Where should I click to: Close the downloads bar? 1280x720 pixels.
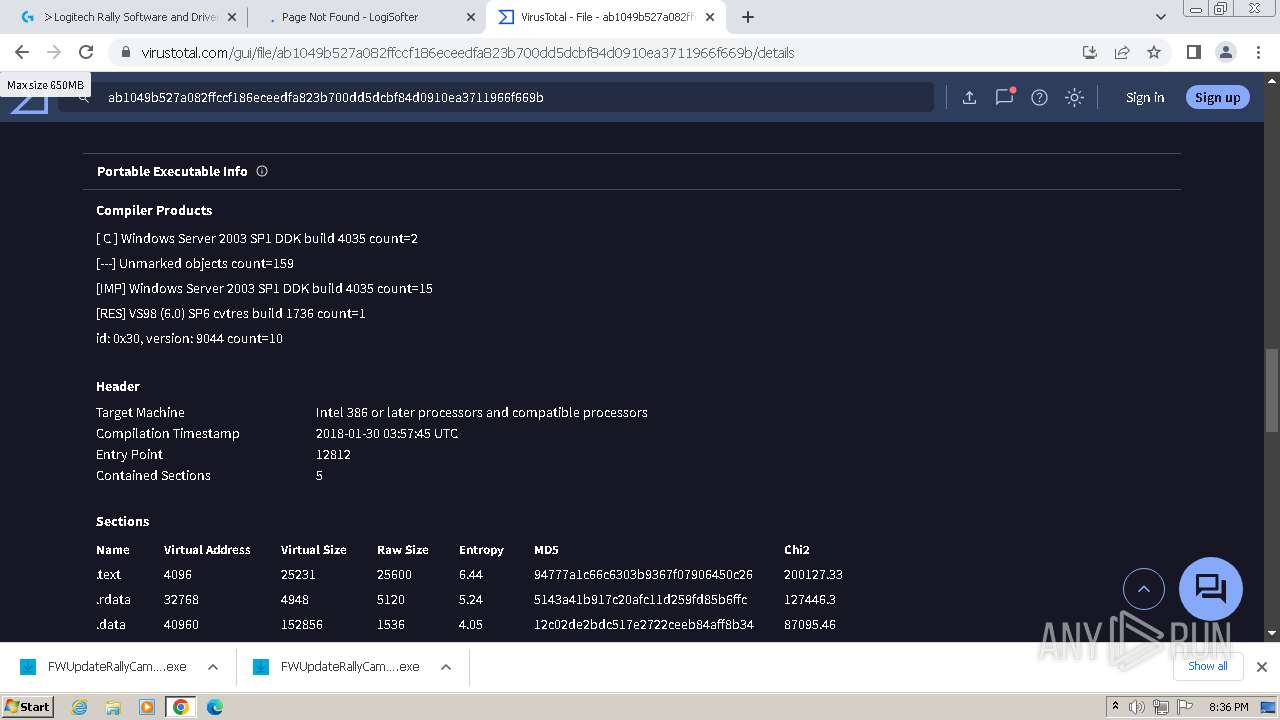click(1262, 667)
